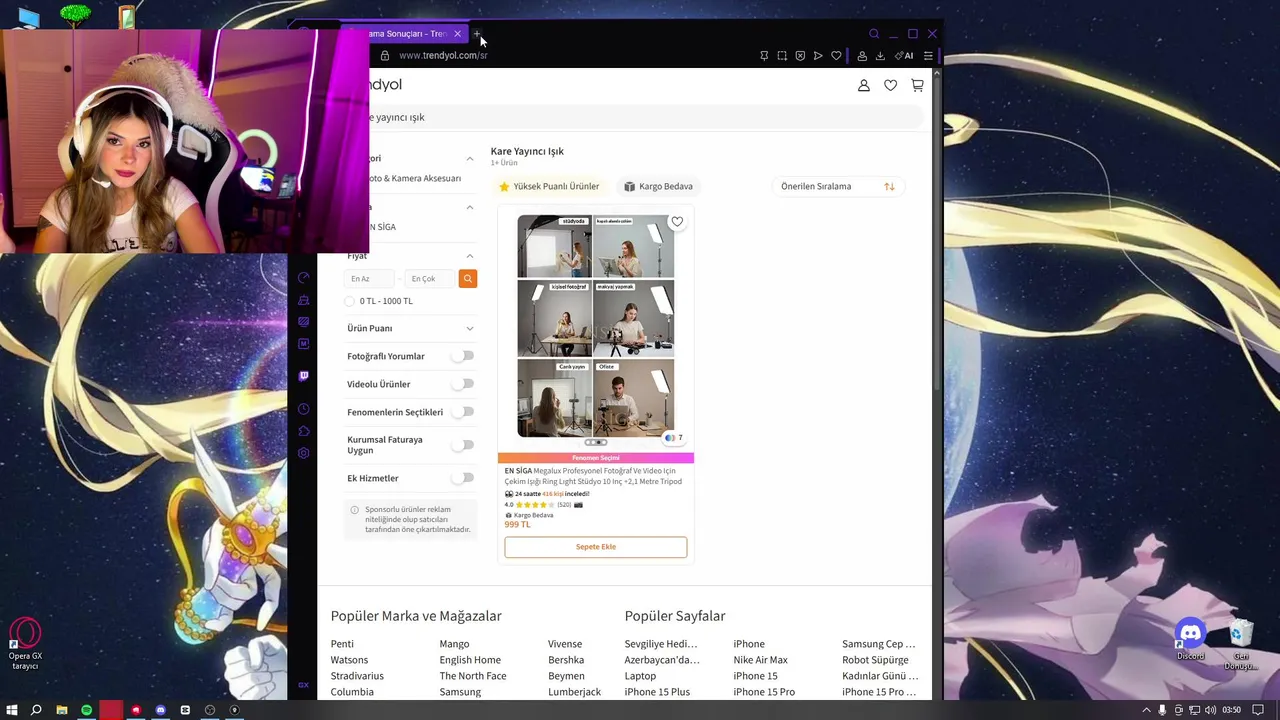This screenshot has height=720, width=1280.
Task: Open the ad blocker shield icon
Action: [x=800, y=56]
